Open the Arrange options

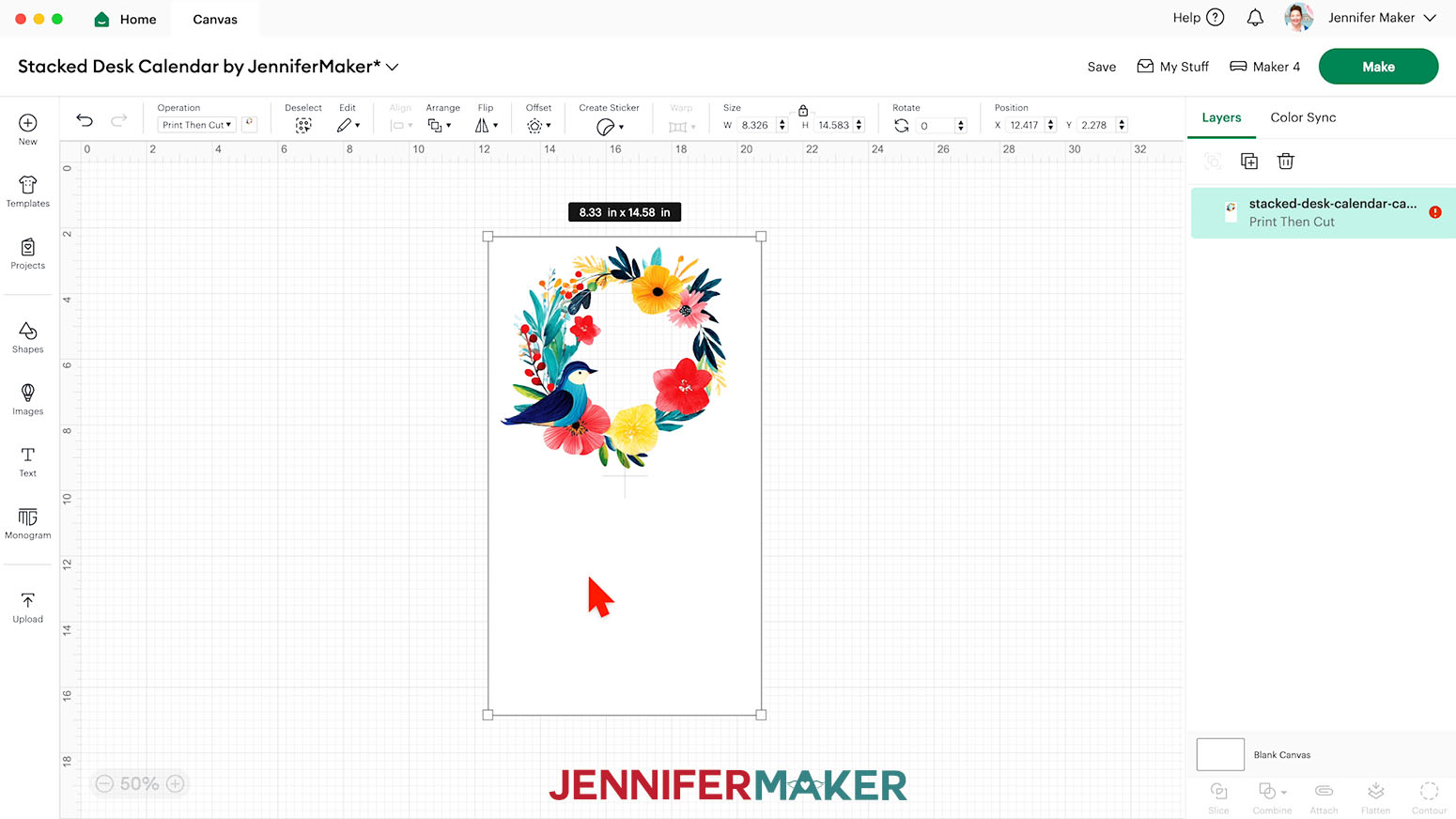(x=439, y=125)
